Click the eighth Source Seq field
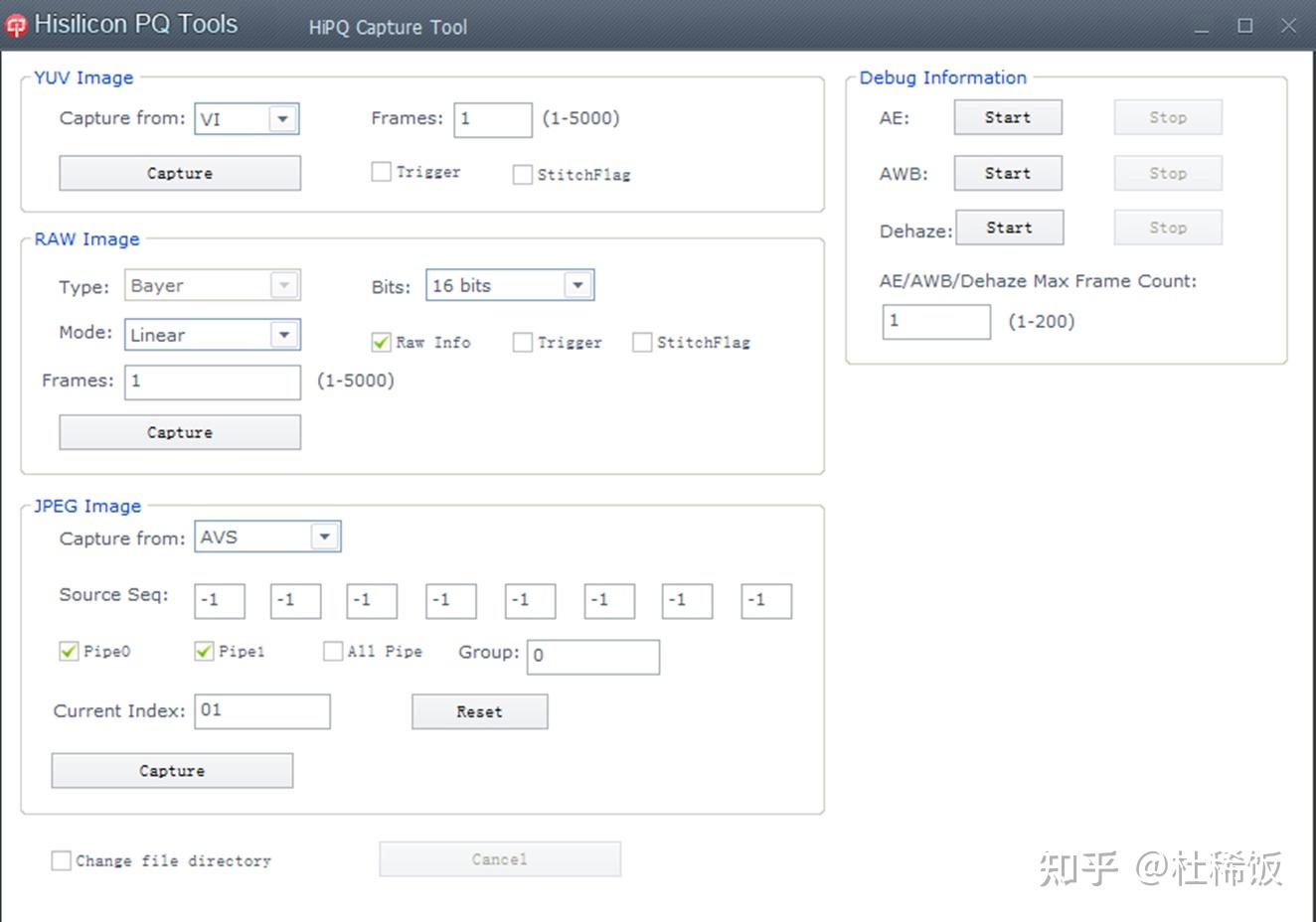1316x922 pixels. pyautogui.click(x=766, y=600)
